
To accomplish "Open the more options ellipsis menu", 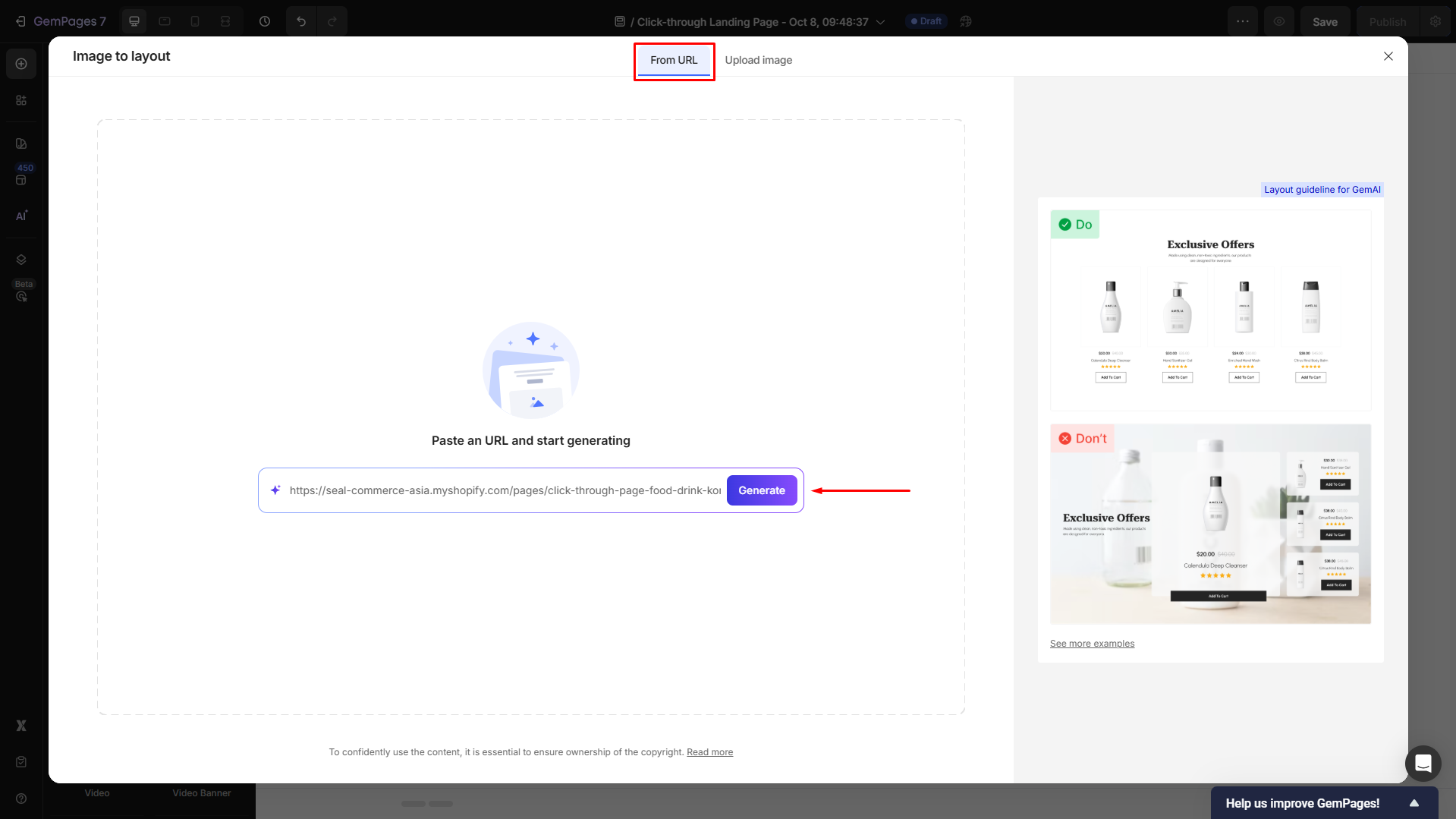I will [x=1243, y=21].
